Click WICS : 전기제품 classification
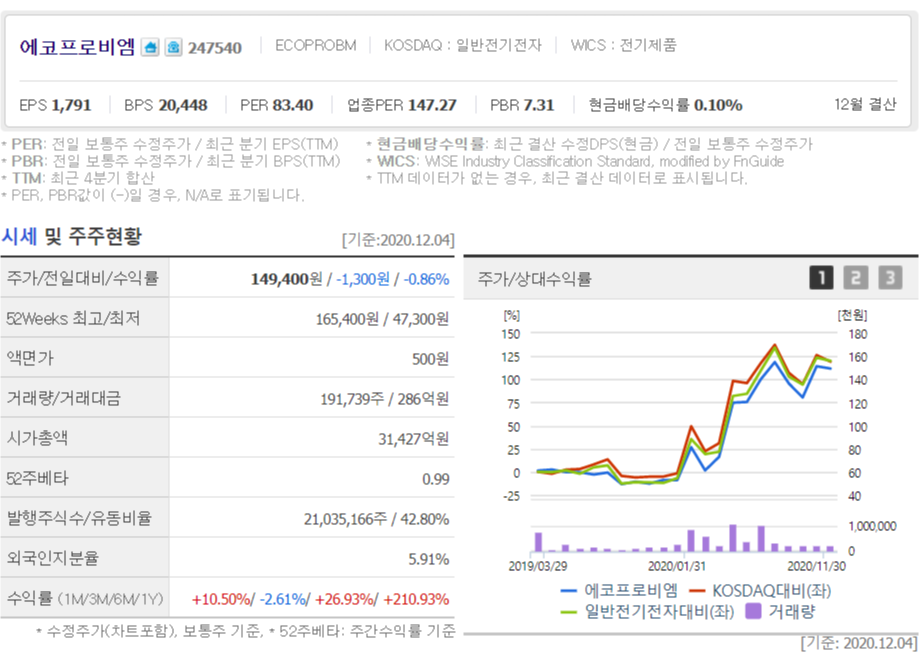Screen dimensions: 920x653 624,45
